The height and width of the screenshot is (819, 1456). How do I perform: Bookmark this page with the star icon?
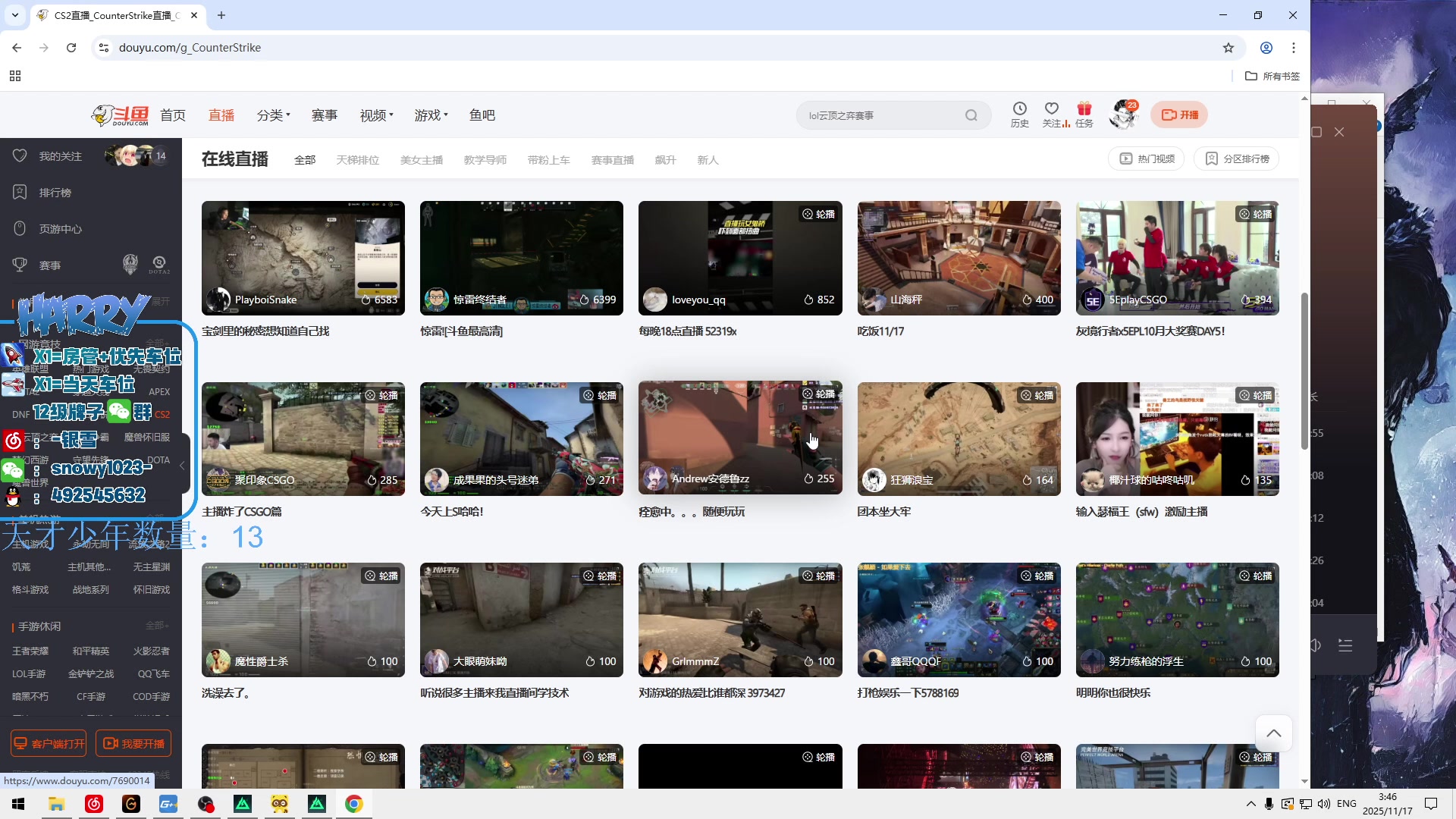point(1228,48)
